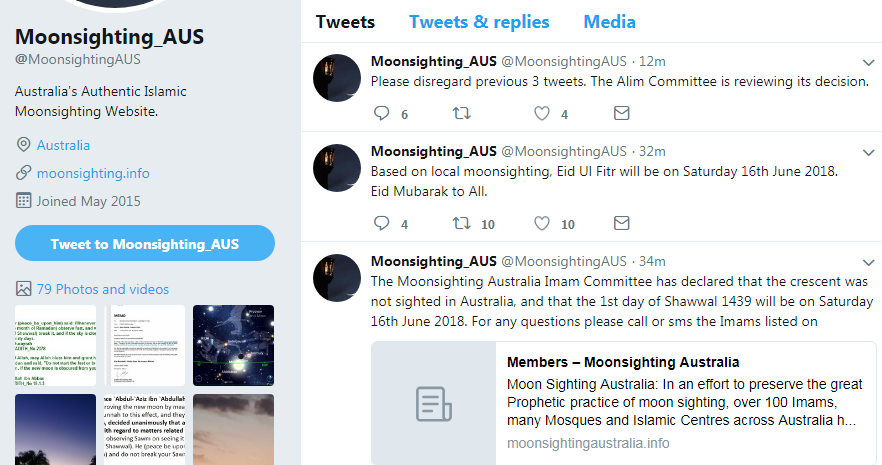Like the Eid Mubarak tweet

[542, 223]
